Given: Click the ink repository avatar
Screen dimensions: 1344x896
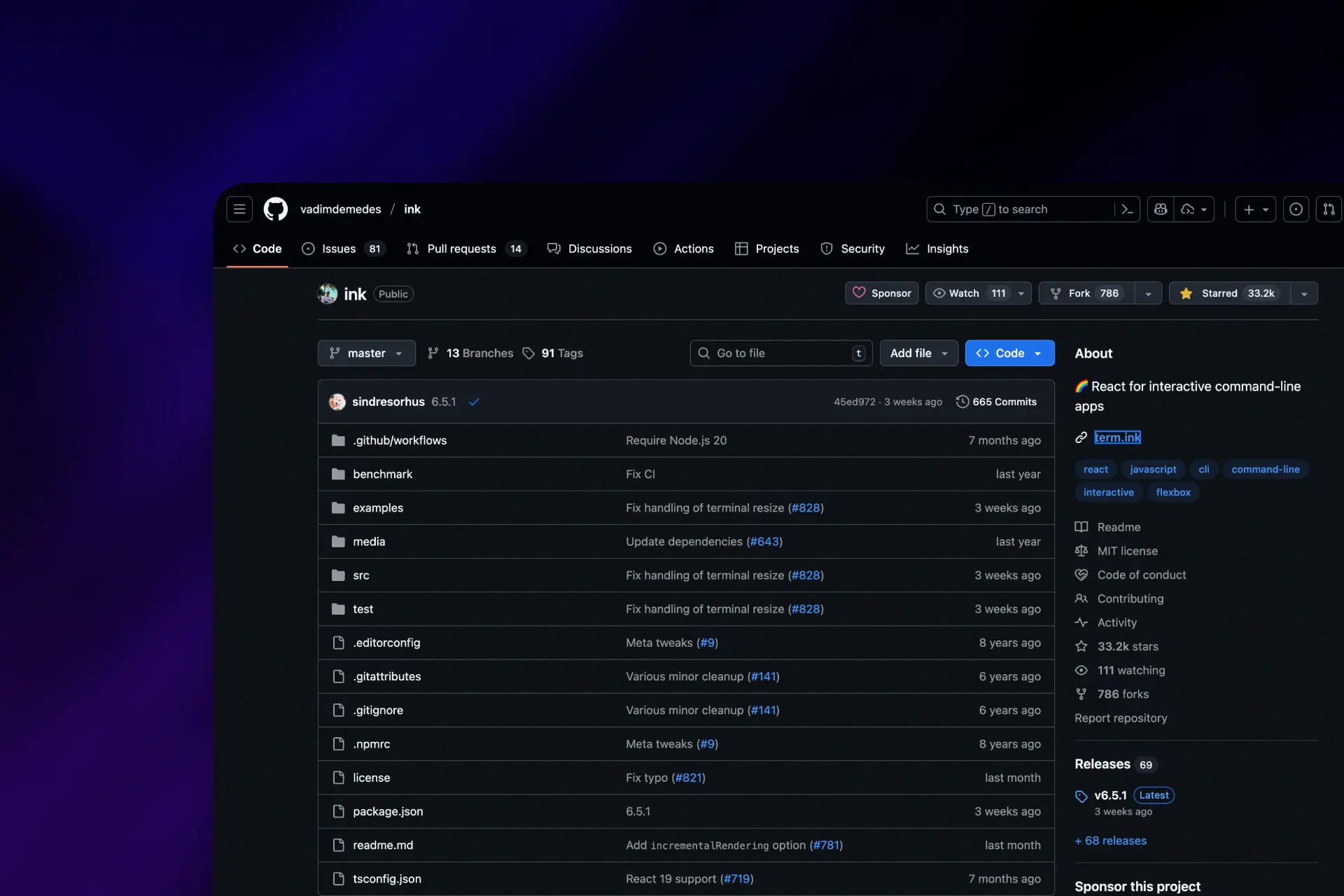Looking at the screenshot, I should 328,294.
